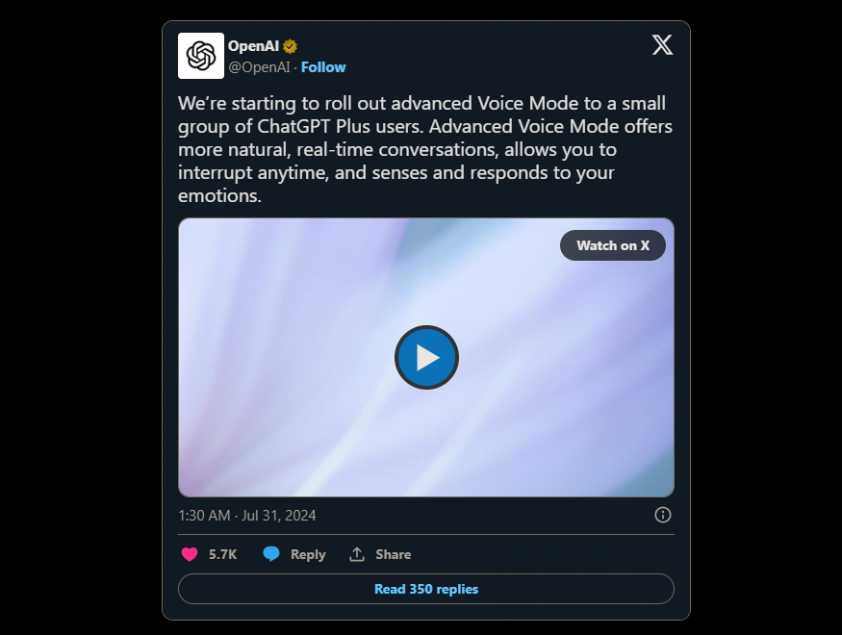Like the tweet with the heart icon

tap(189, 554)
